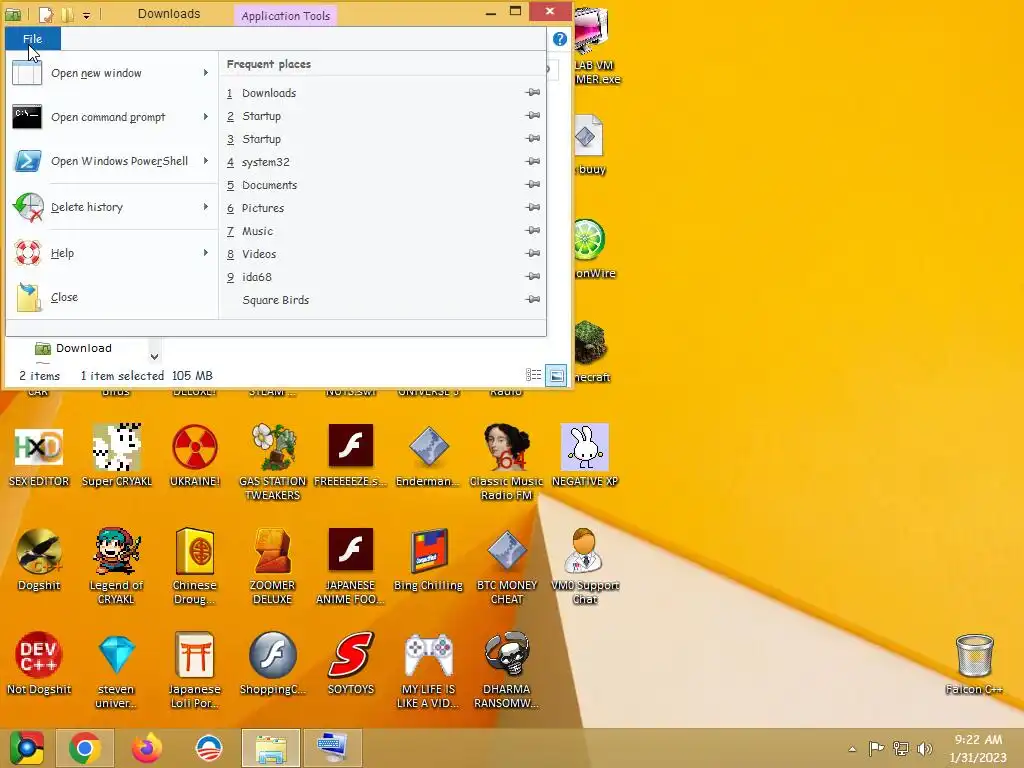The height and width of the screenshot is (768, 1024).
Task: Expand Open command prompt submenu arrow
Action: click(x=206, y=117)
